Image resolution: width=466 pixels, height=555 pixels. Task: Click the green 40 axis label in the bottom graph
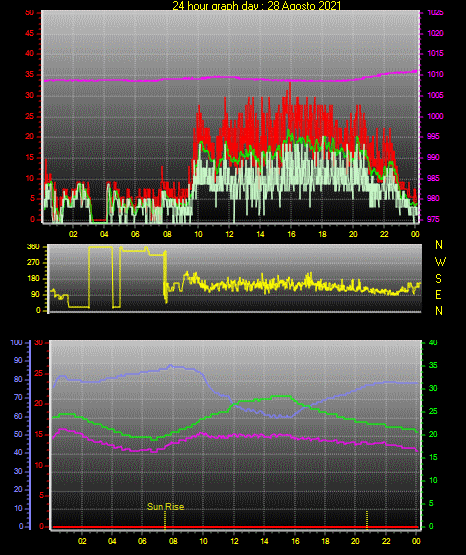tap(433, 342)
